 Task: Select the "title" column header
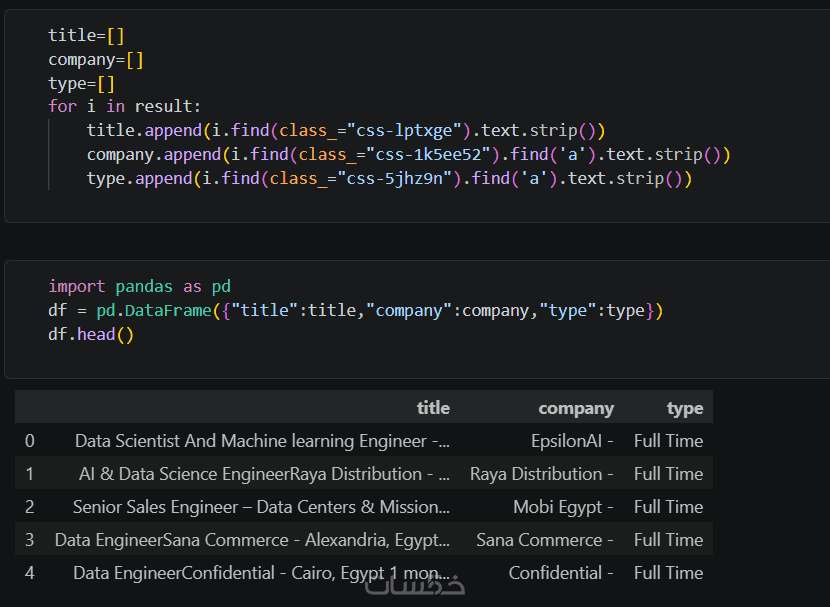coord(433,408)
